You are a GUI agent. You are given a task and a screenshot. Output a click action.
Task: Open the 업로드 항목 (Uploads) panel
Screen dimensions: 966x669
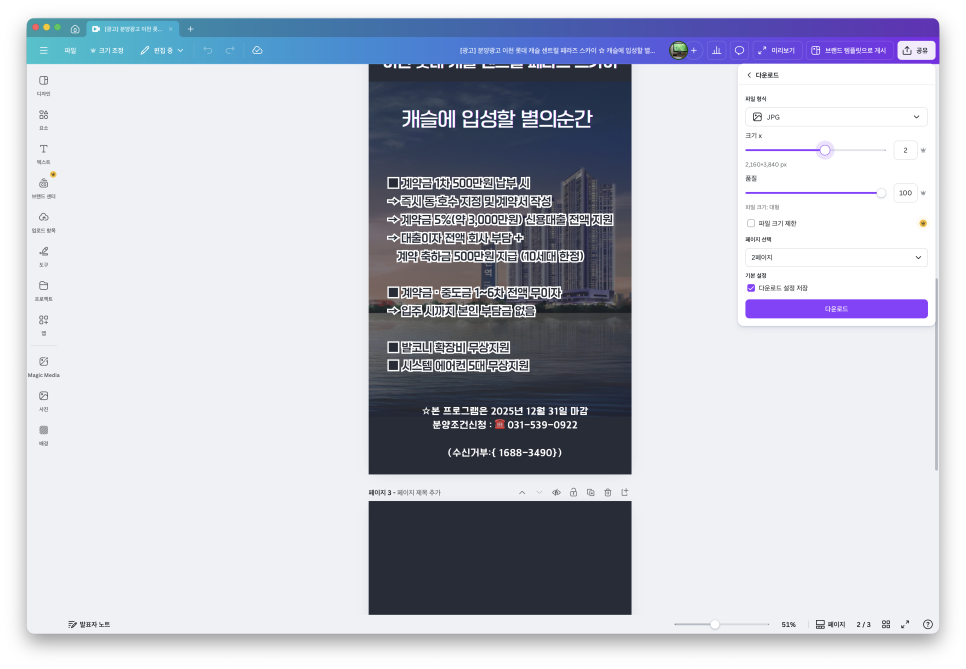(43, 222)
